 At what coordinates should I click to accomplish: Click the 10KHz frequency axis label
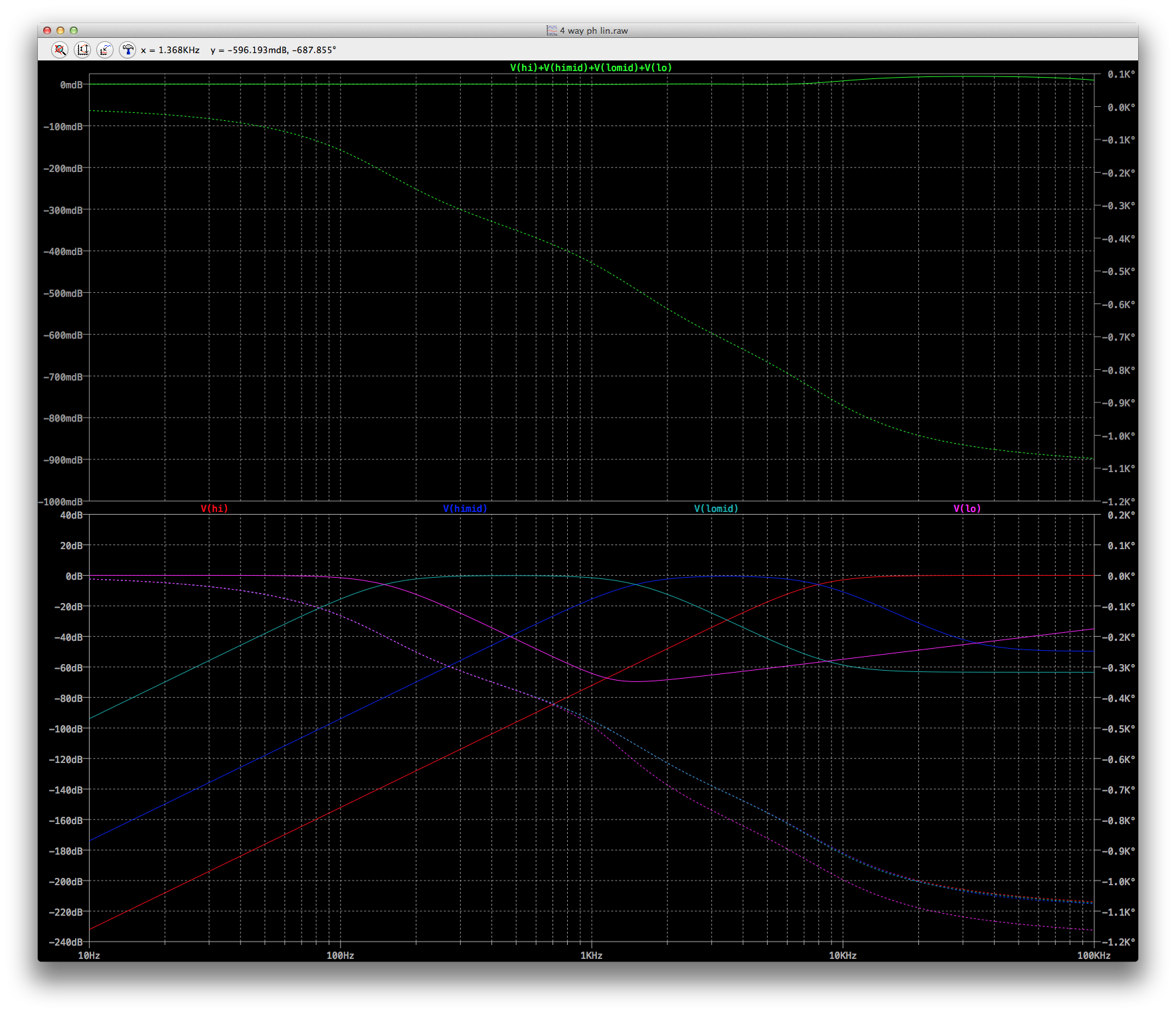(x=843, y=956)
